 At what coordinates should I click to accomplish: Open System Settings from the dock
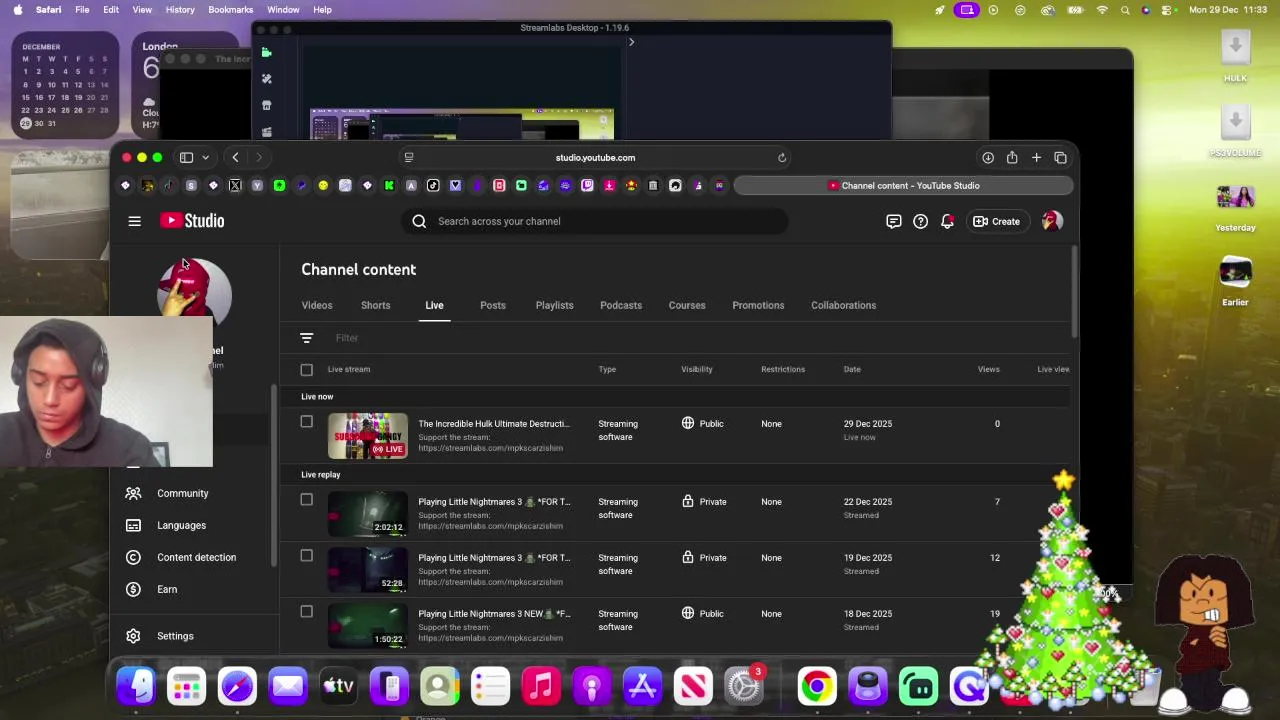pos(744,687)
